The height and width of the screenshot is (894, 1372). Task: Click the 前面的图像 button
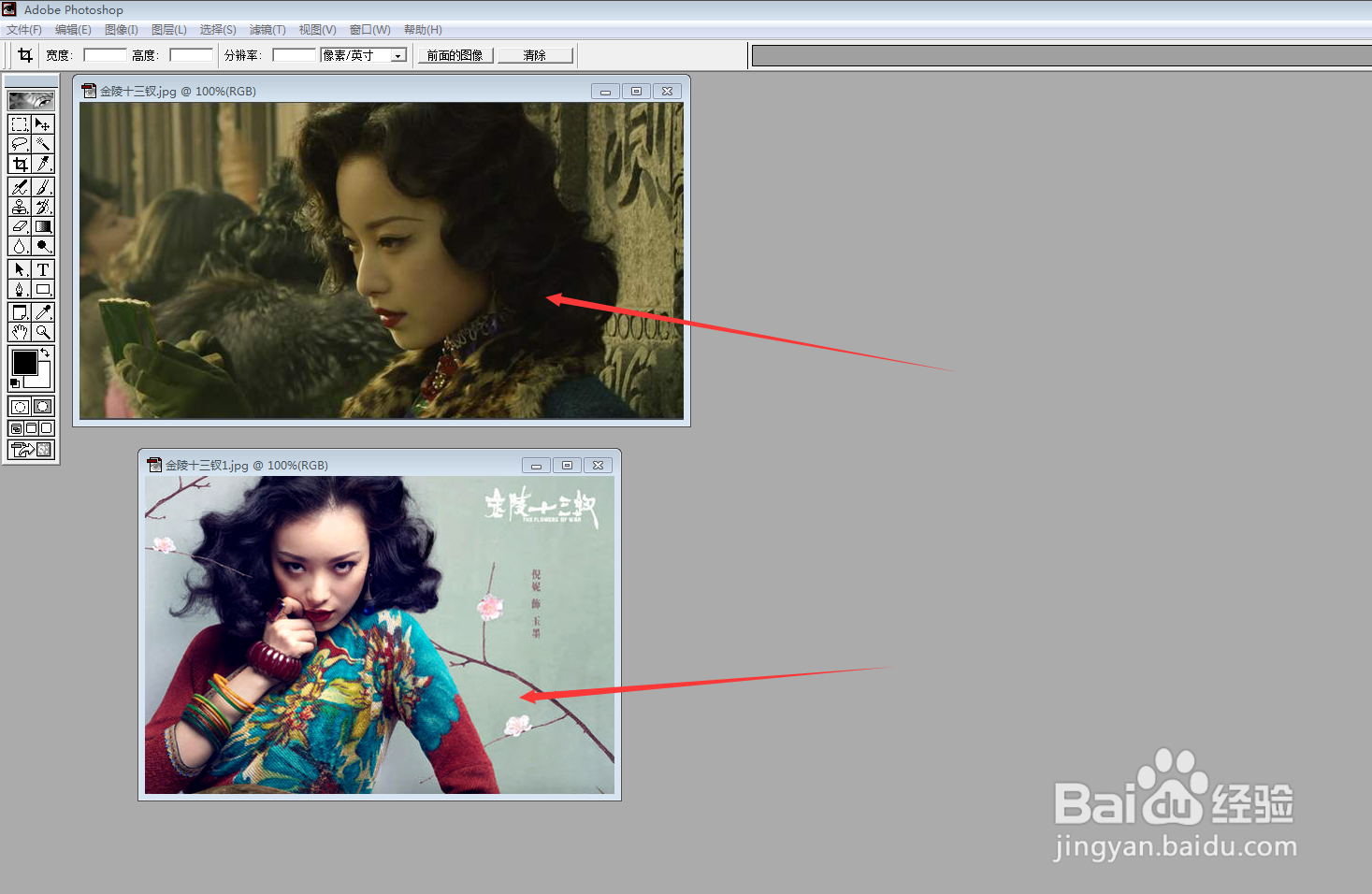[x=455, y=55]
